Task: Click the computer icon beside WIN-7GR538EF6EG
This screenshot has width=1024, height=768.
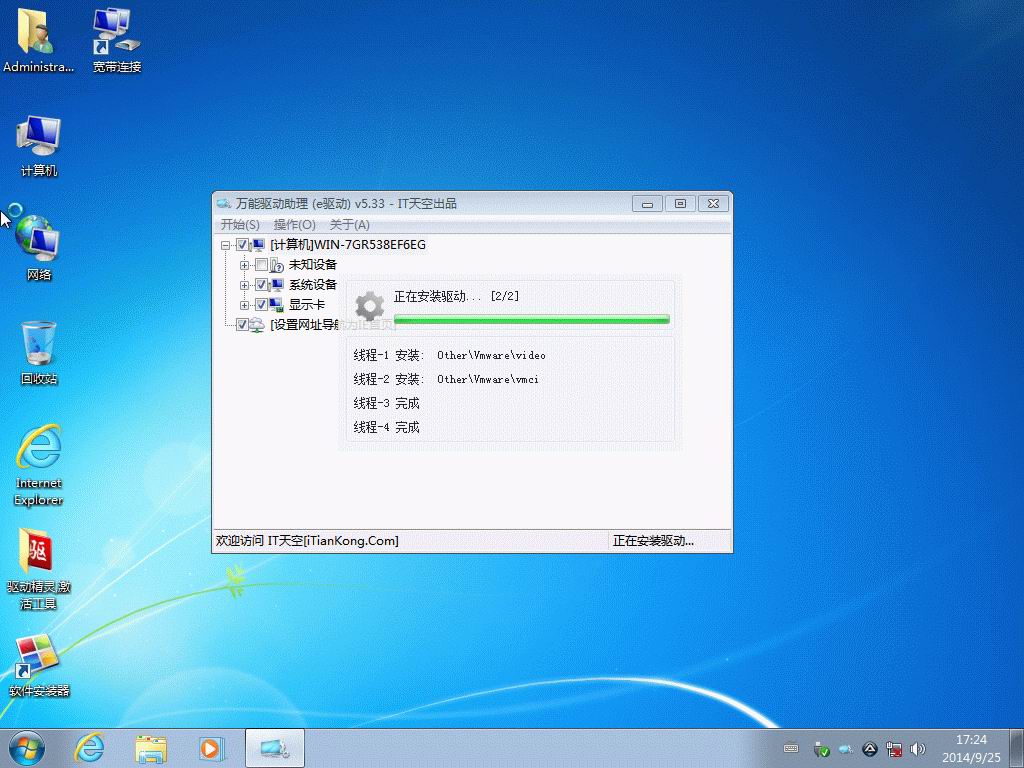Action: click(259, 245)
